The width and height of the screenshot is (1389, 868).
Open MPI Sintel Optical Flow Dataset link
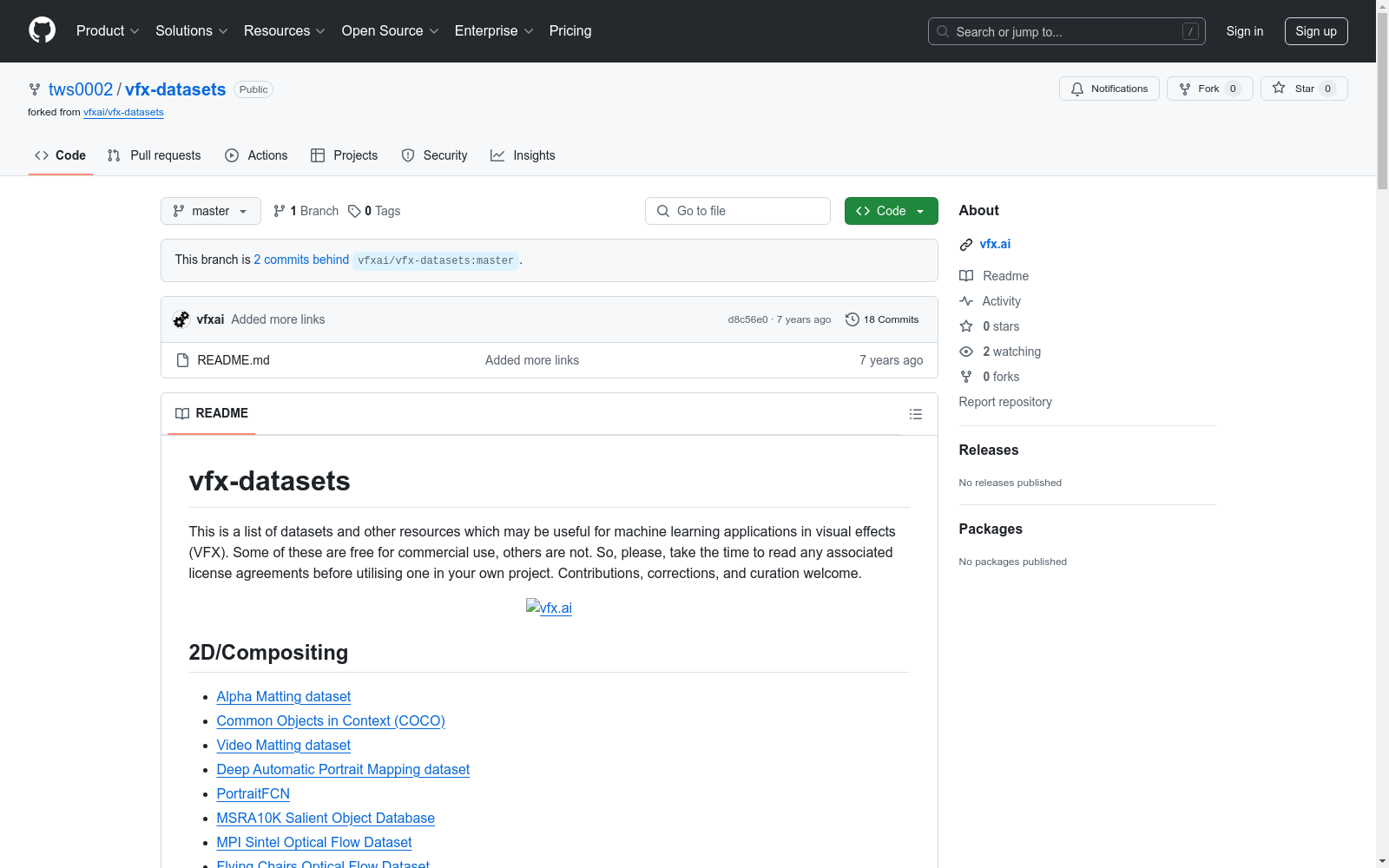tap(314, 842)
